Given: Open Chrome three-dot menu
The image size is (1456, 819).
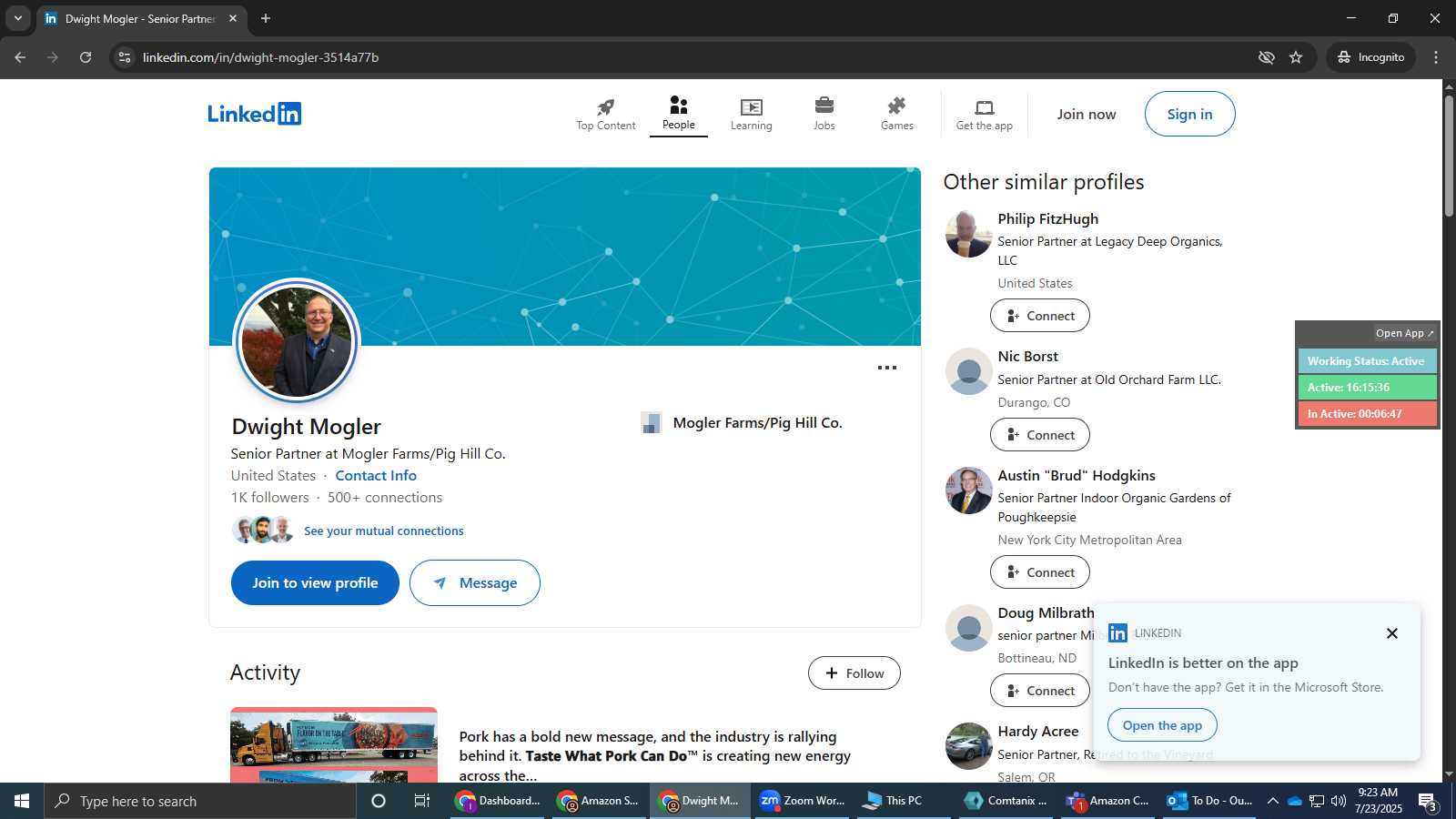Looking at the screenshot, I should 1436,57.
